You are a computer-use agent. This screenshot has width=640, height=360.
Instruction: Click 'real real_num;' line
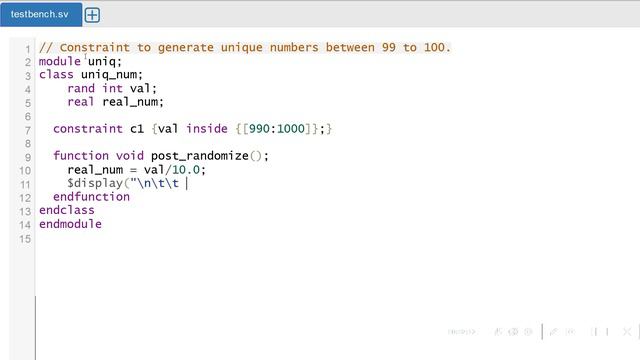(x=116, y=102)
